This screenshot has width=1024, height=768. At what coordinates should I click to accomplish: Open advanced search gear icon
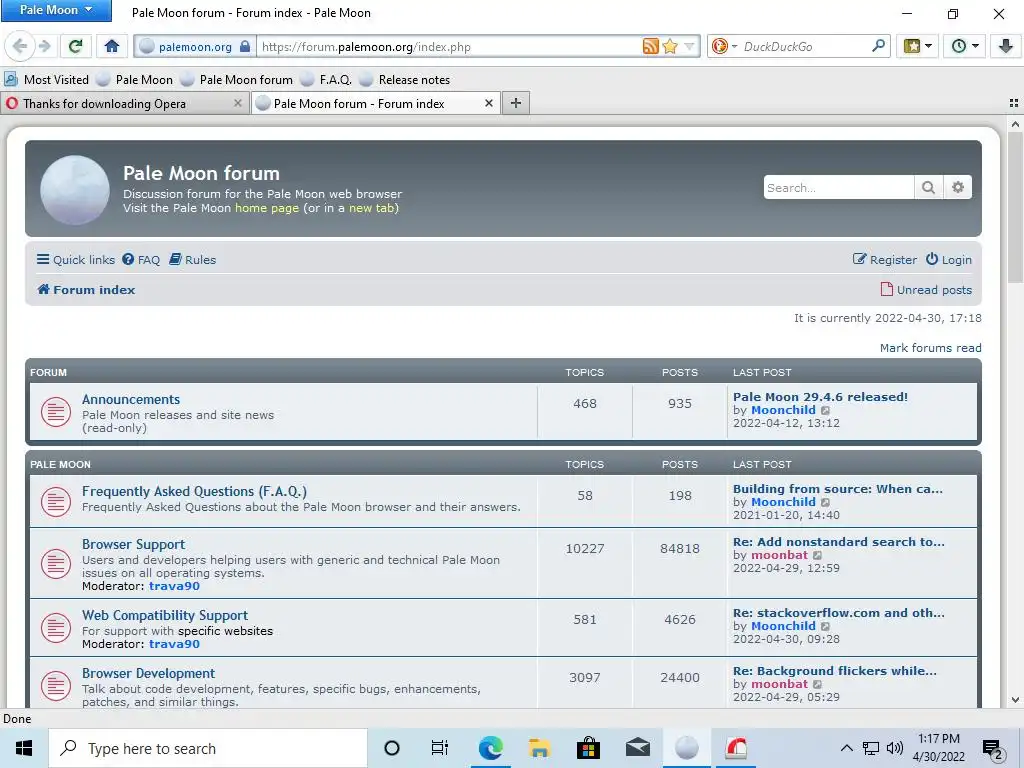pos(957,187)
